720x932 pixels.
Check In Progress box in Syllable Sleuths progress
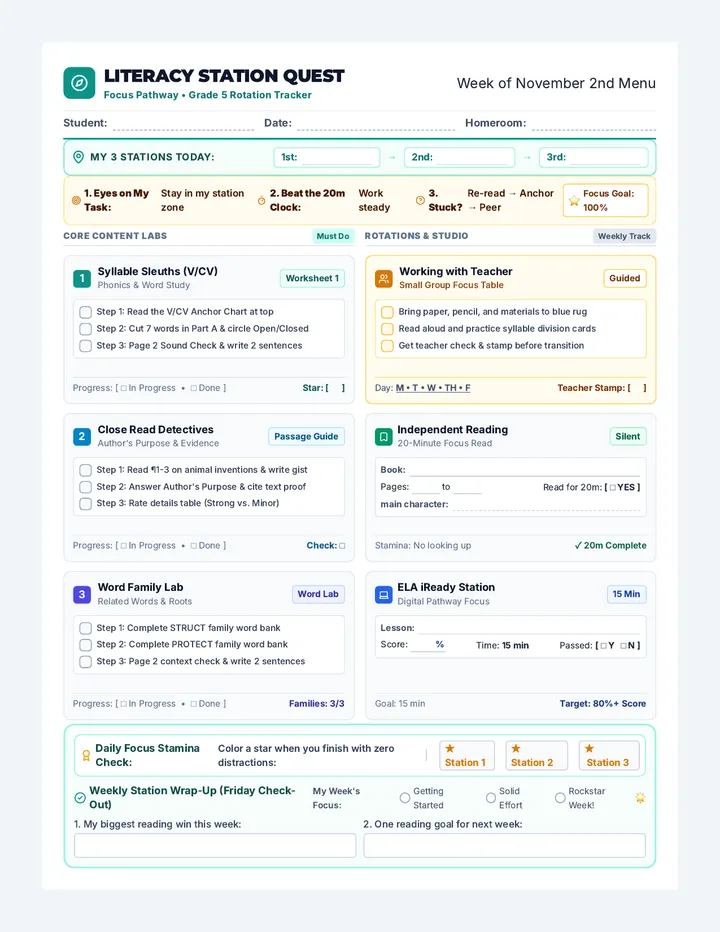tap(124, 388)
